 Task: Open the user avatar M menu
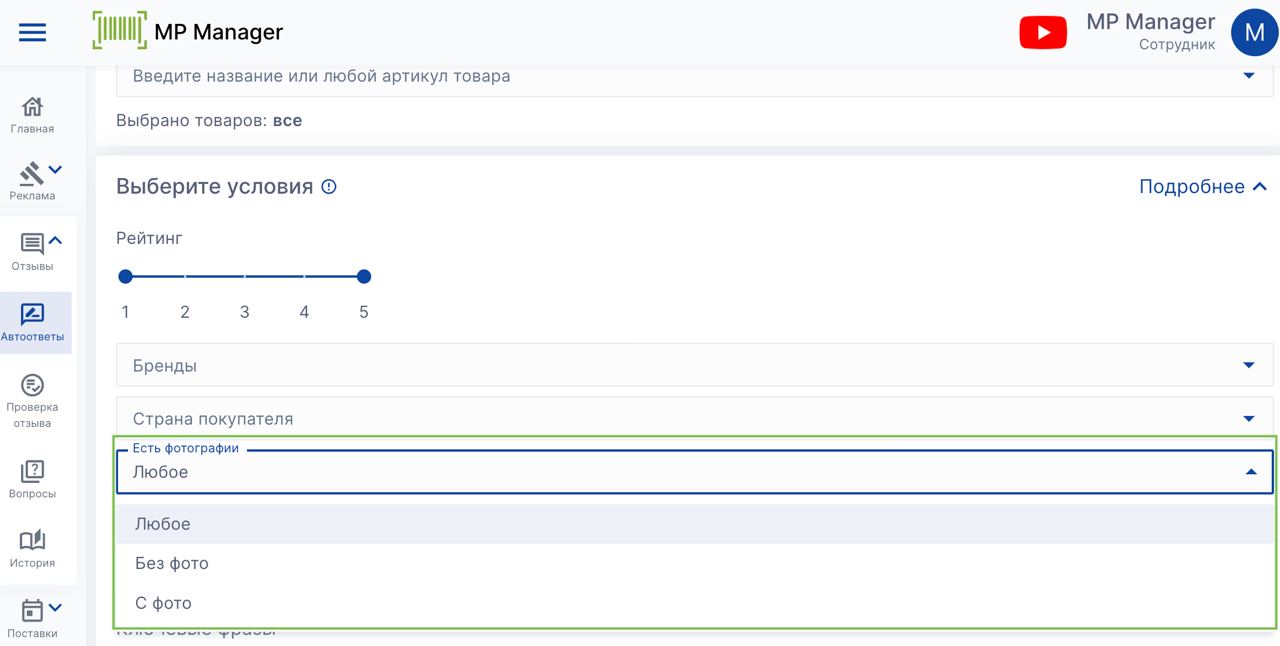(x=1254, y=33)
